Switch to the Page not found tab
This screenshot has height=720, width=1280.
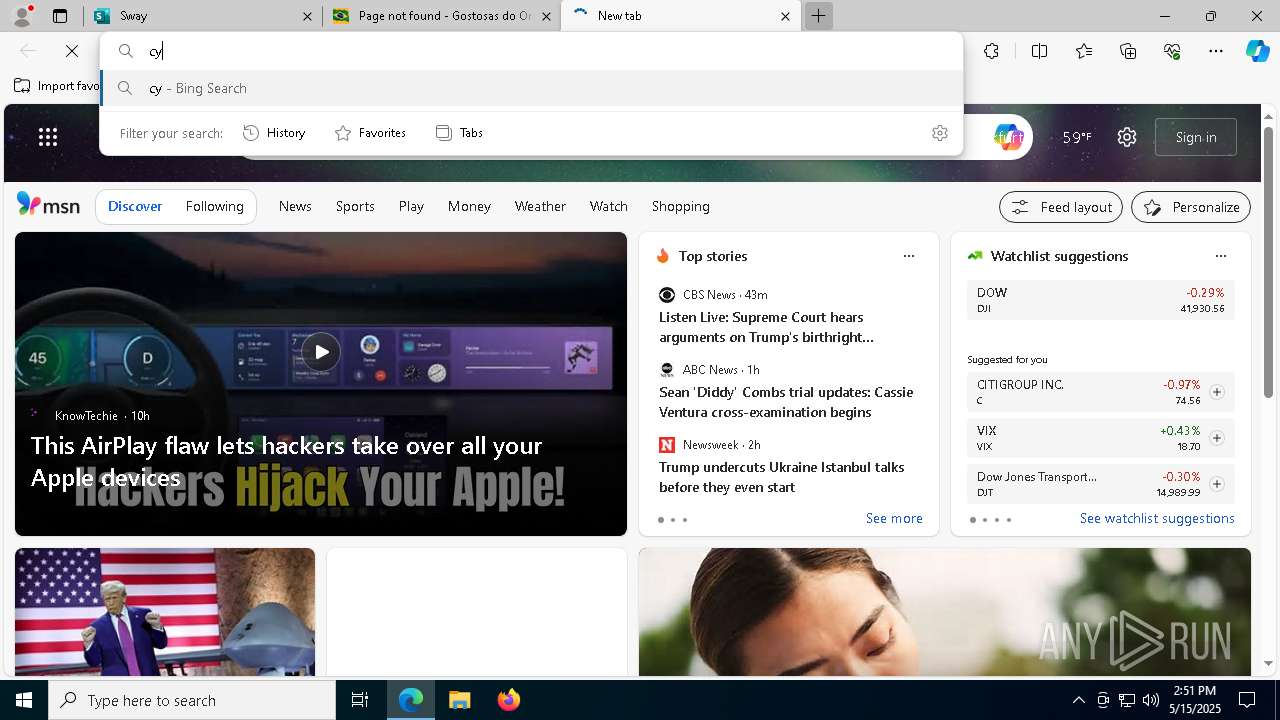442,16
